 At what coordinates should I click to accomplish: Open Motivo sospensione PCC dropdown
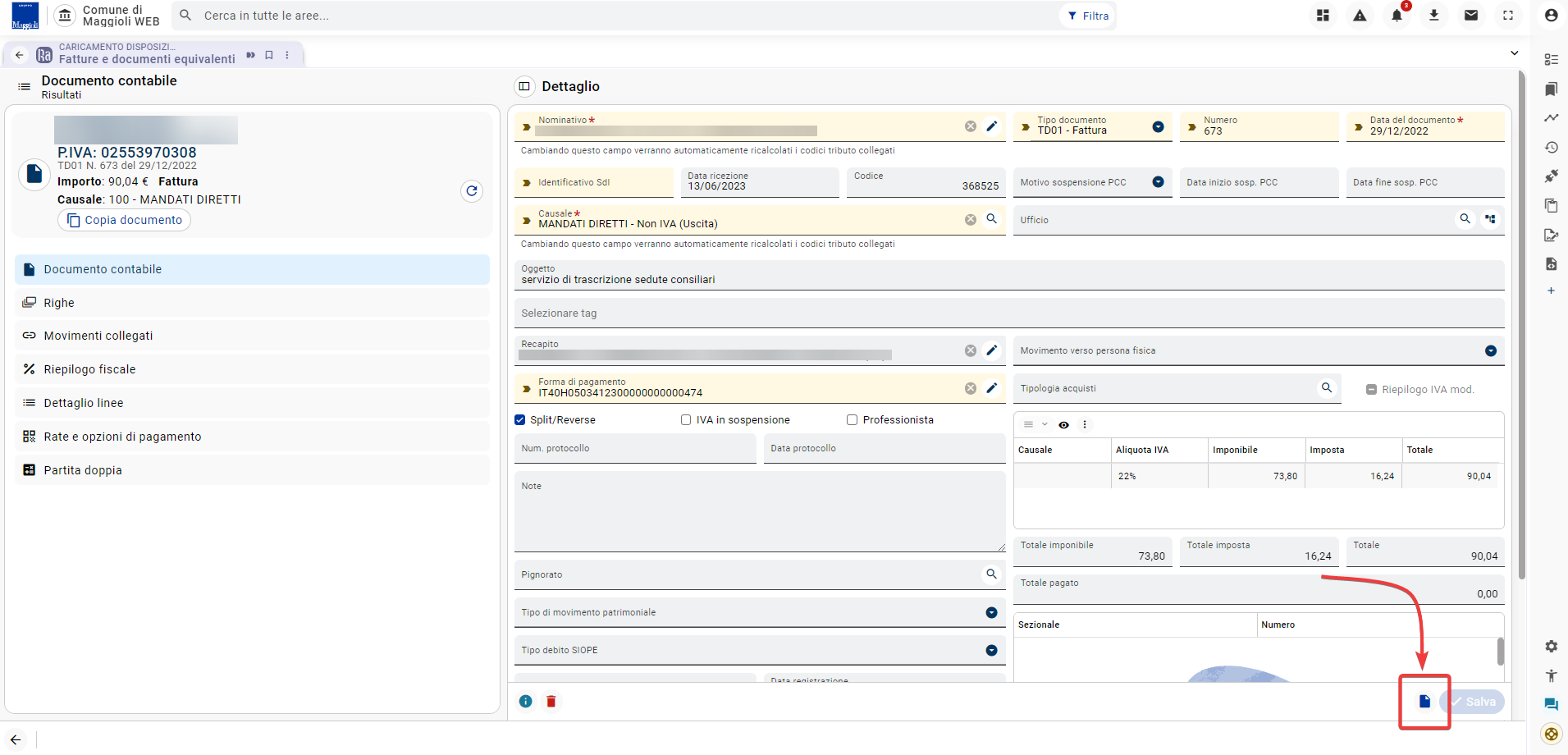[1158, 182]
